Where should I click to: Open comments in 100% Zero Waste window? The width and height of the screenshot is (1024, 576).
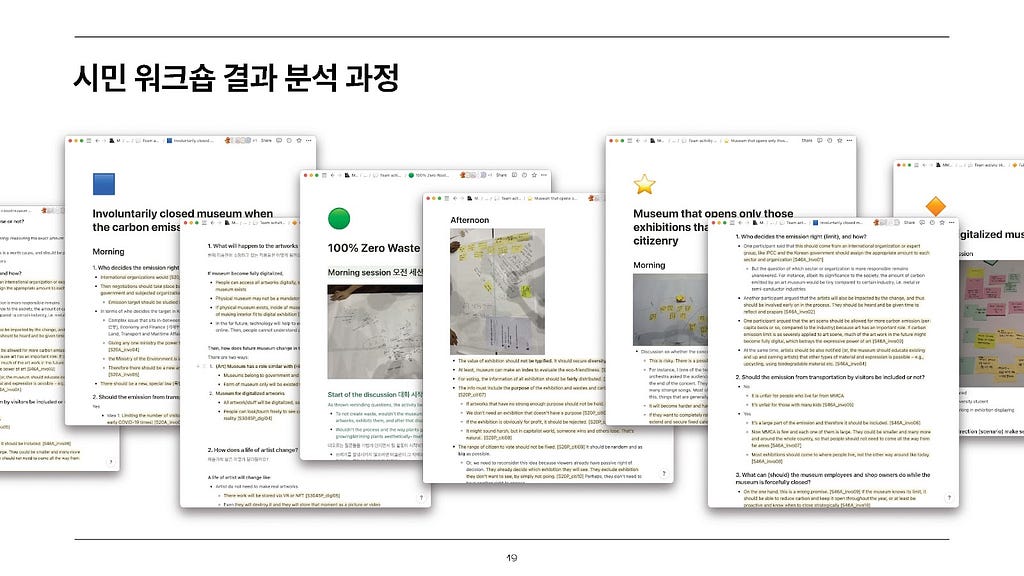click(515, 175)
